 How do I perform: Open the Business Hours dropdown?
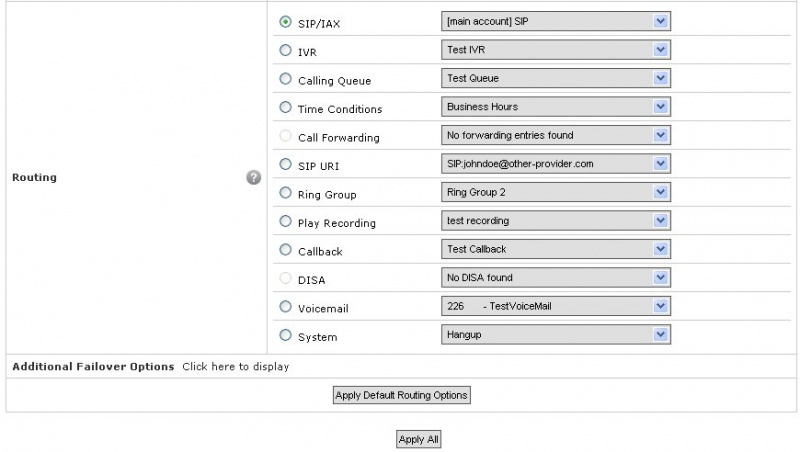tap(556, 107)
